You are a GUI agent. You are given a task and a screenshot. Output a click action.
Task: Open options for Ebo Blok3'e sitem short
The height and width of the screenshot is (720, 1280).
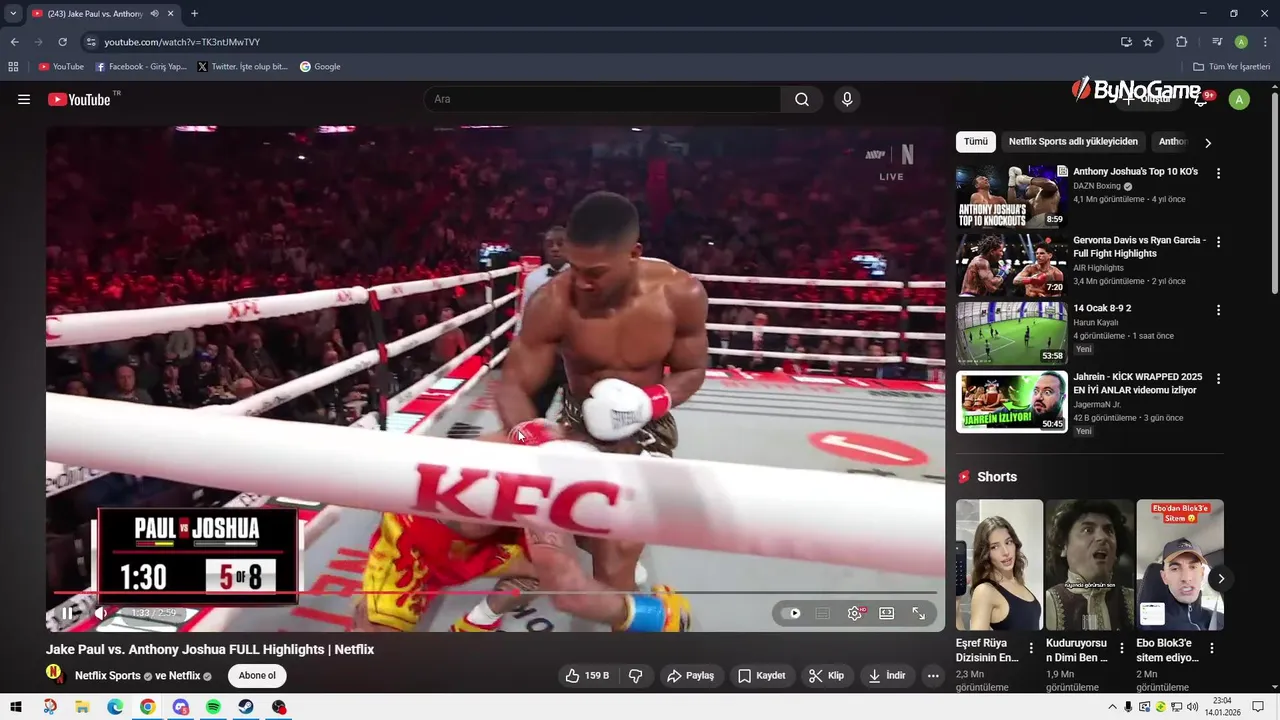tap(1212, 648)
